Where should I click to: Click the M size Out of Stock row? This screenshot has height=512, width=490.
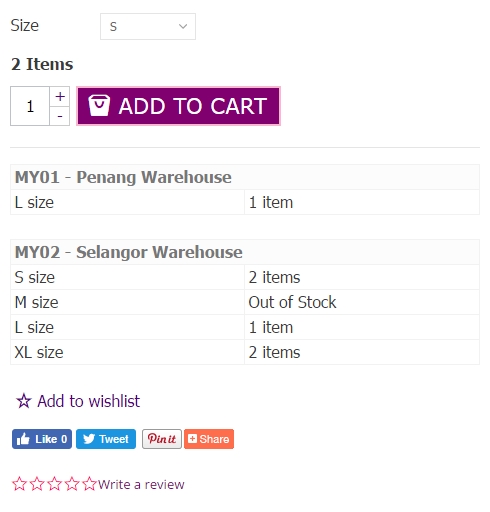[245, 302]
